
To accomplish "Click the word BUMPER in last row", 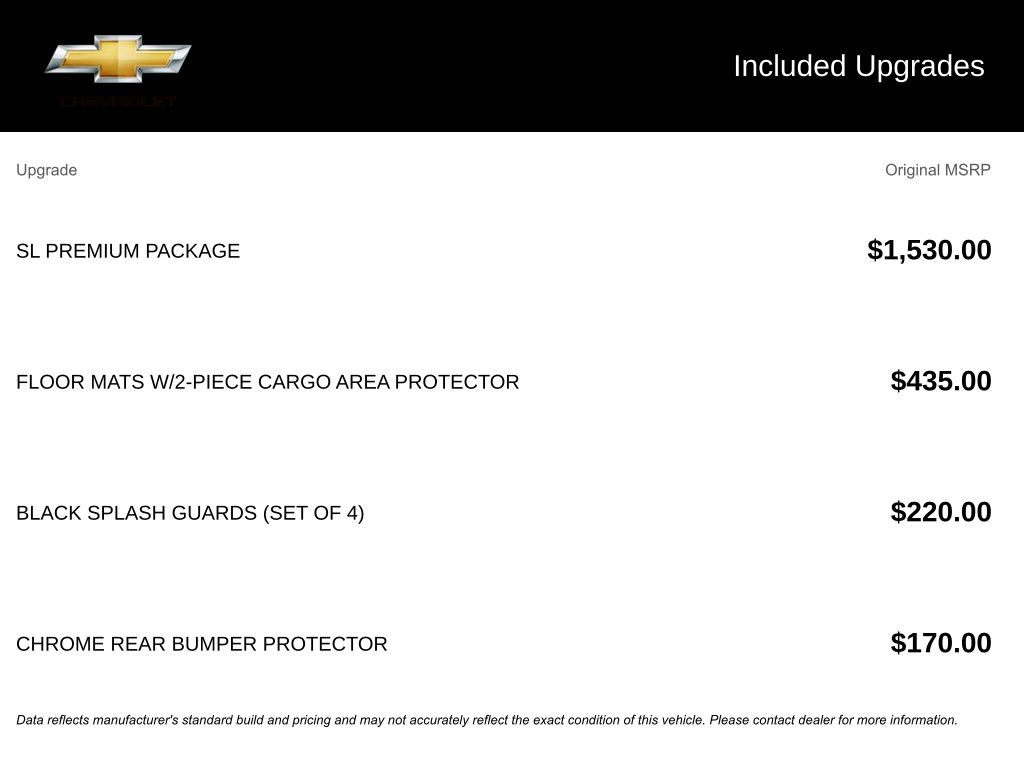I will point(214,644).
